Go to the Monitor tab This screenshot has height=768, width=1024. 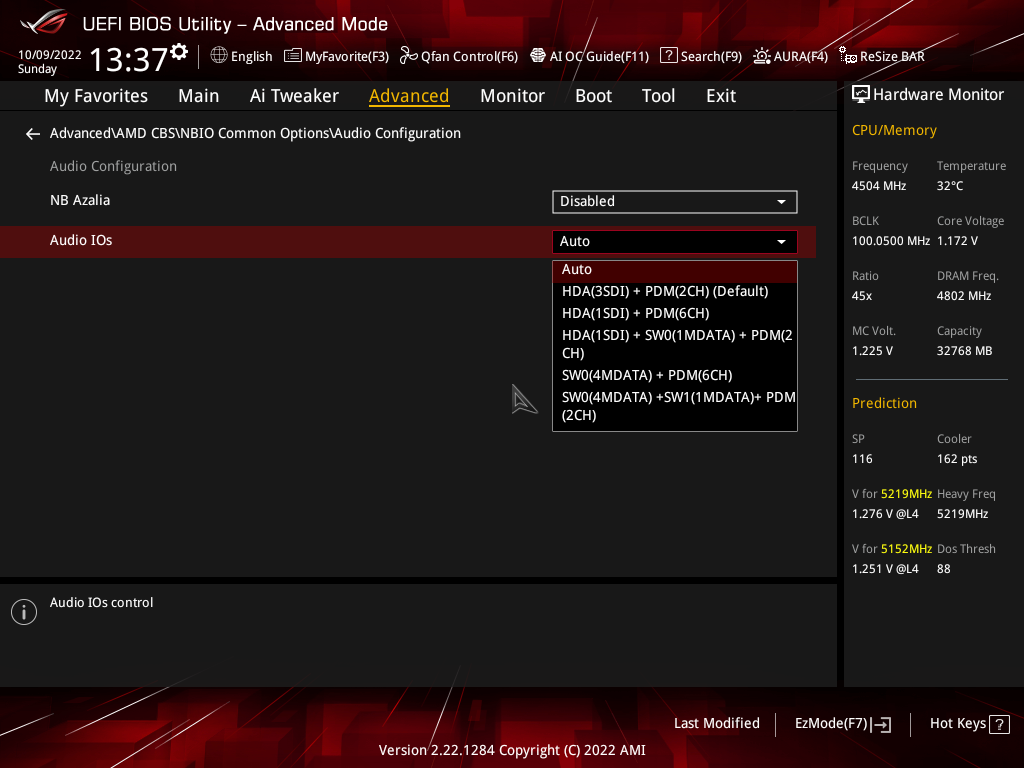(x=512, y=96)
